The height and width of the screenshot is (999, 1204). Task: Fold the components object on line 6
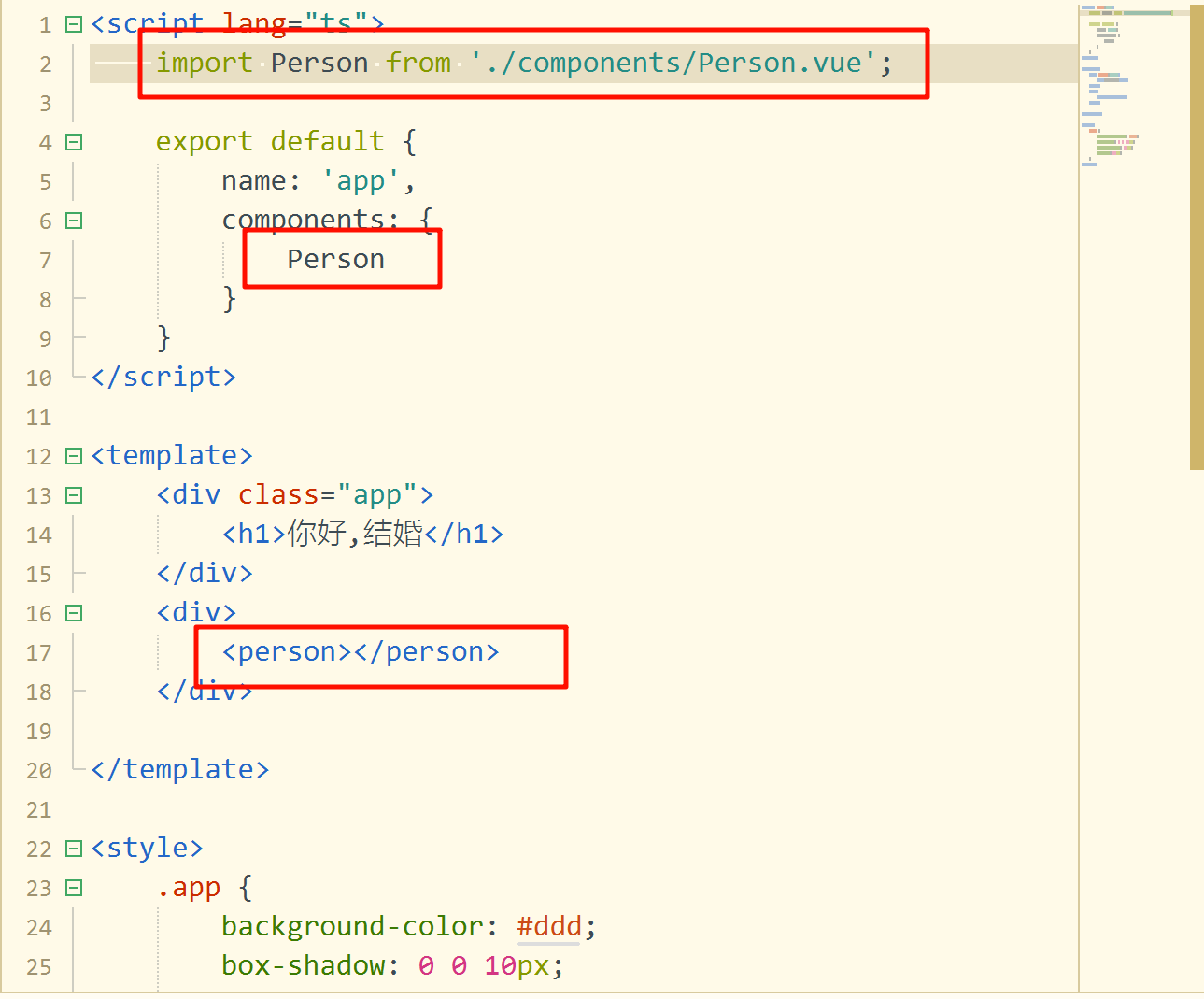click(x=74, y=221)
